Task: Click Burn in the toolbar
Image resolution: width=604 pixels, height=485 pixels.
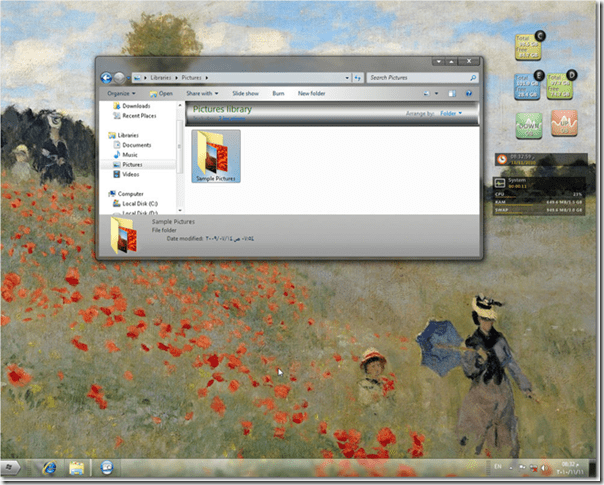Action: coord(277,93)
